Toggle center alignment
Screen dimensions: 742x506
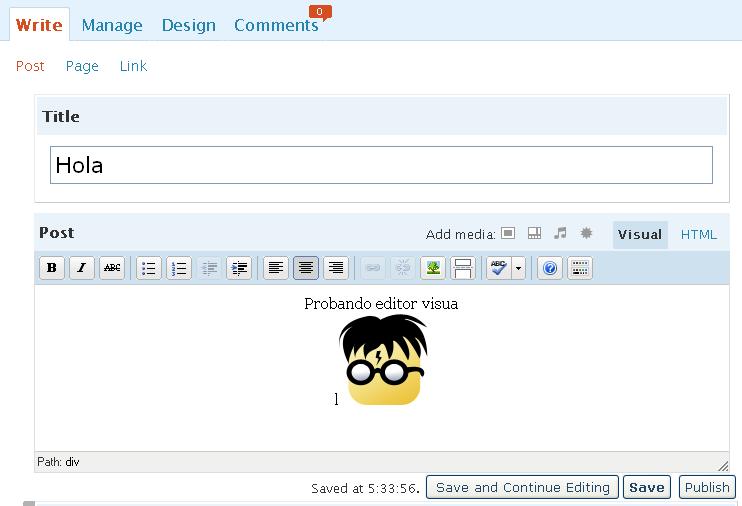pos(306,268)
